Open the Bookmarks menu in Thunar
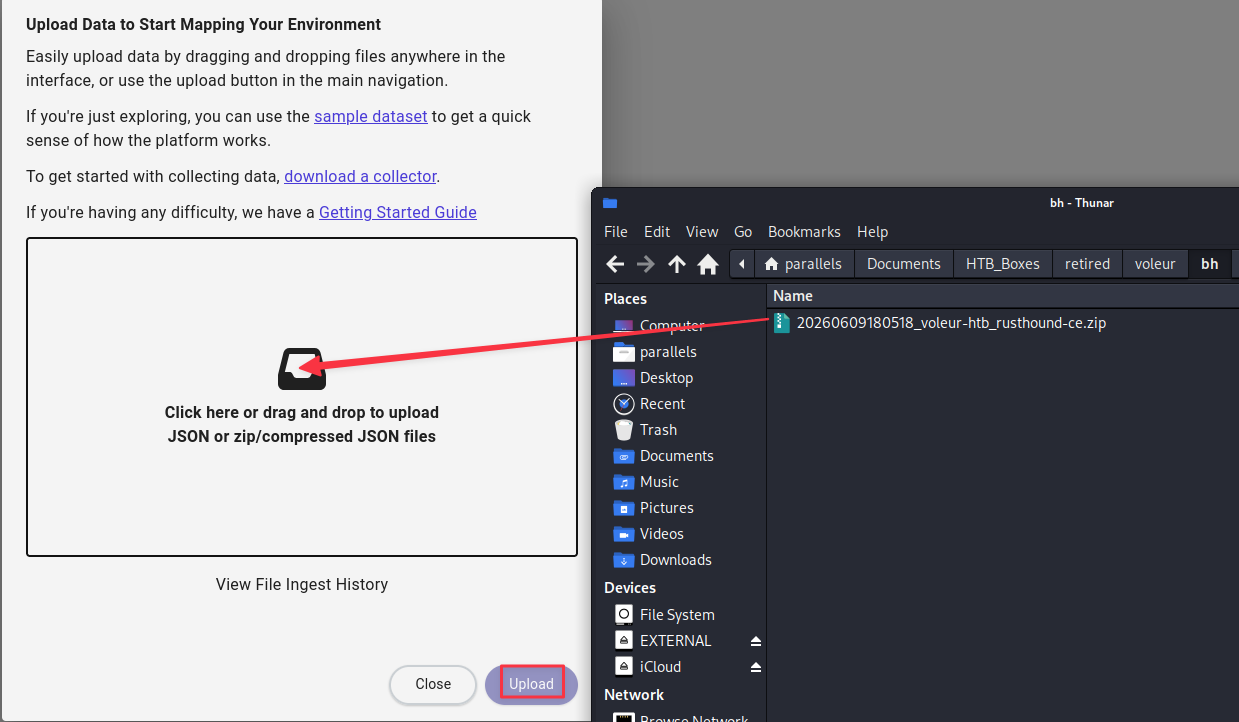This screenshot has height=722, width=1239. [804, 232]
